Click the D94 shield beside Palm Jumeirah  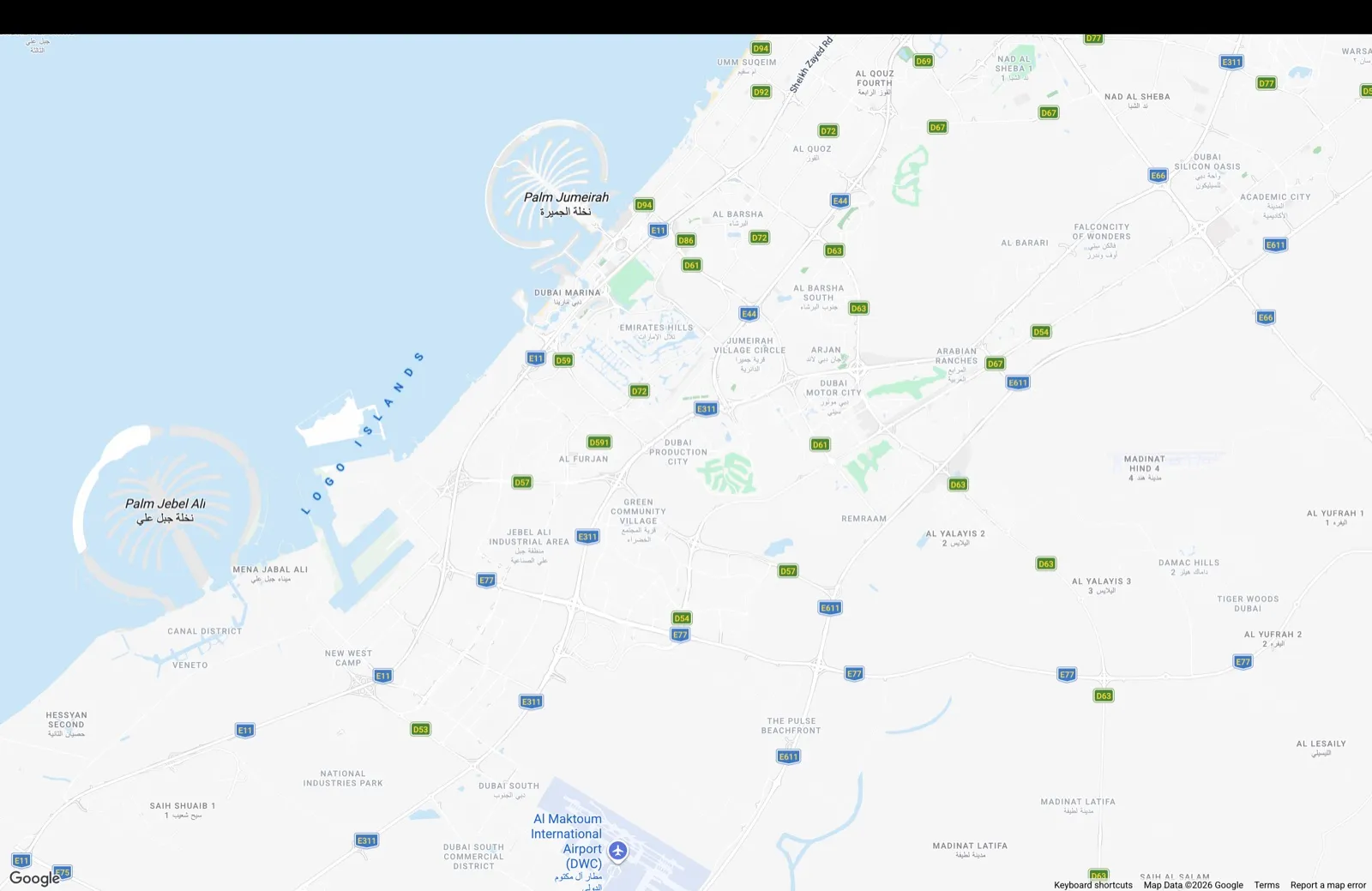(644, 205)
